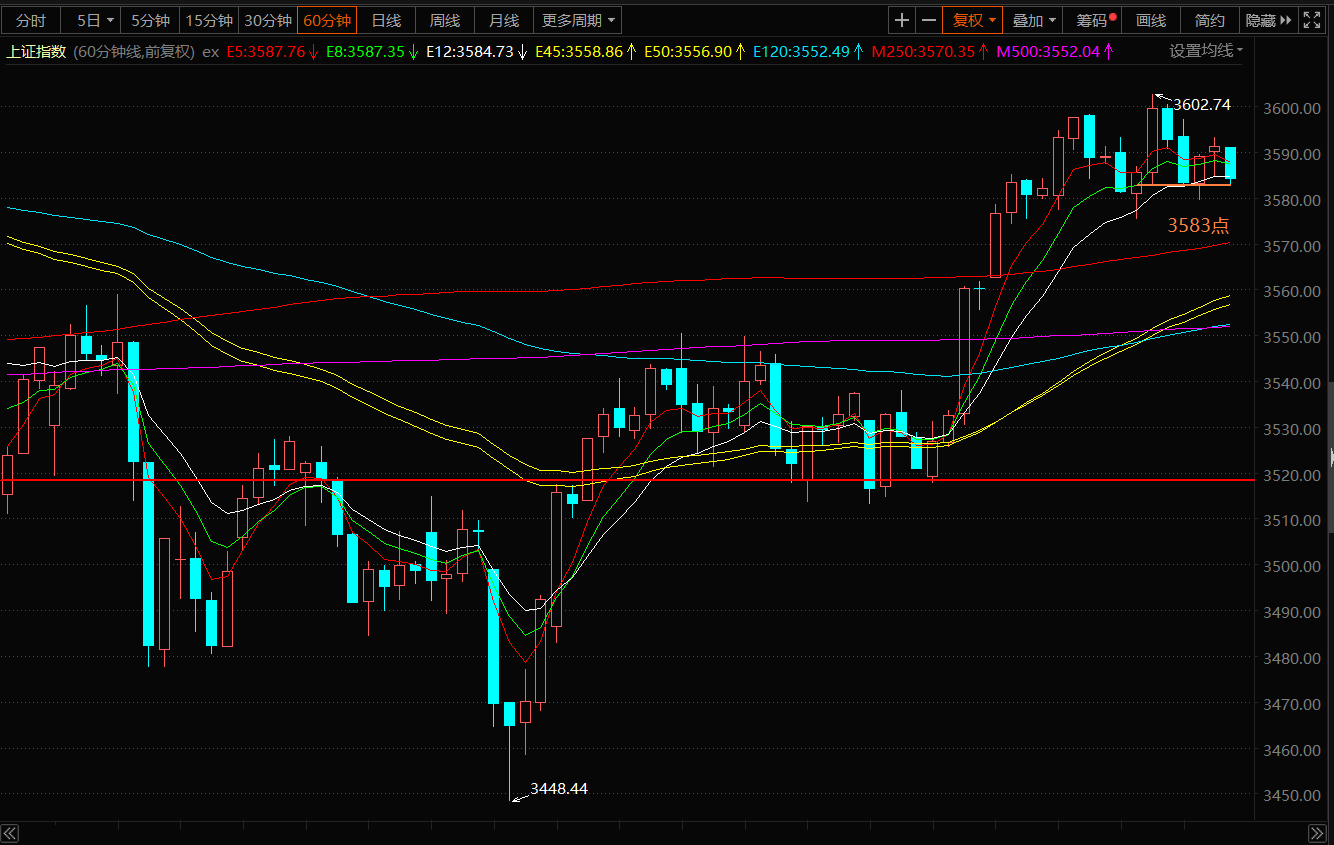Select the E8:3587.35 moving average label

[372, 51]
